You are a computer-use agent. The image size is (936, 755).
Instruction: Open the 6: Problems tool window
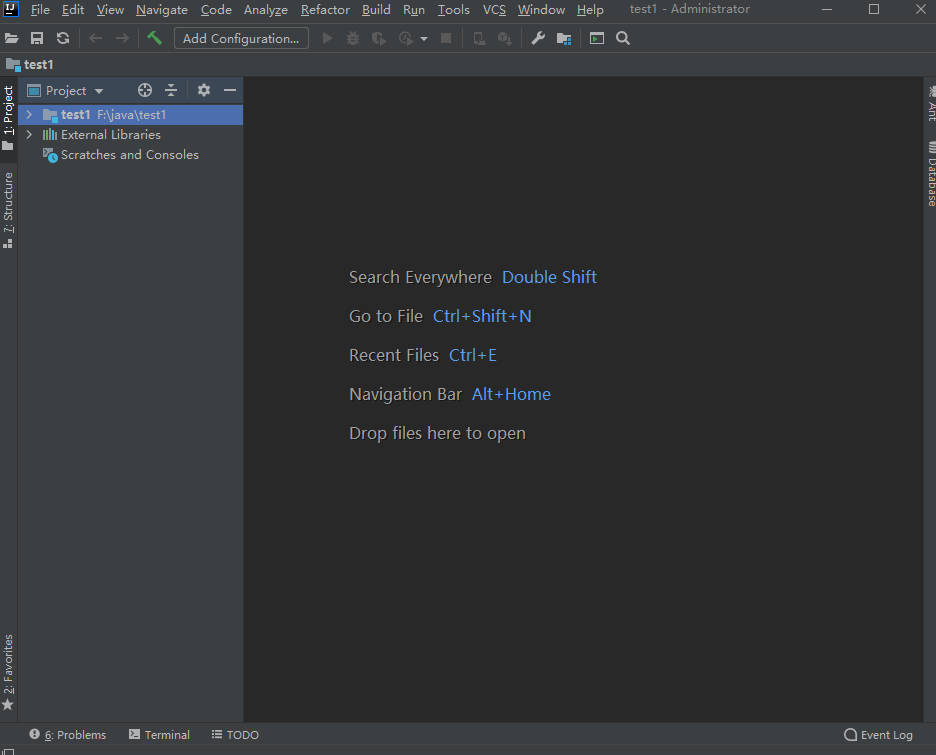click(67, 735)
